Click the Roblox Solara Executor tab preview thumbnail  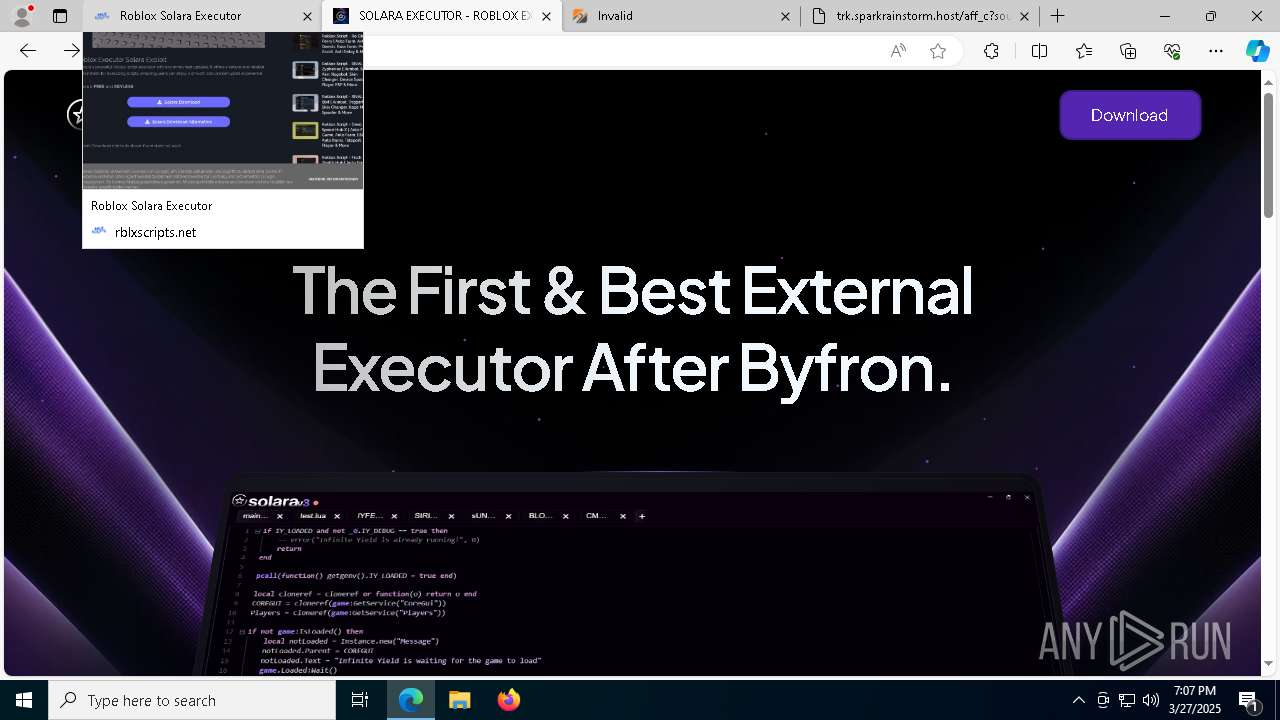pos(223,110)
